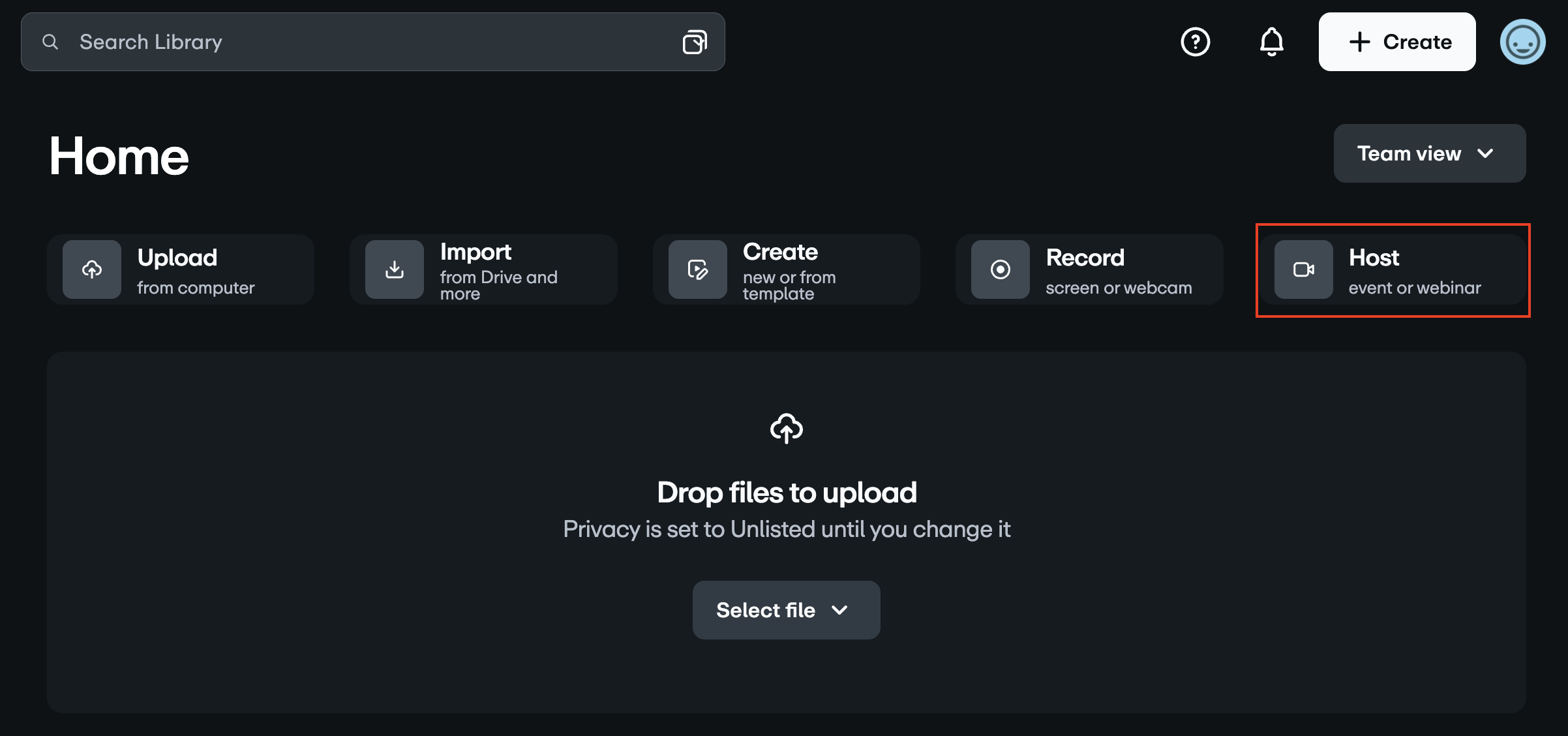This screenshot has width=1568, height=736.
Task: Click the Host event camera icon
Action: tap(1302, 269)
